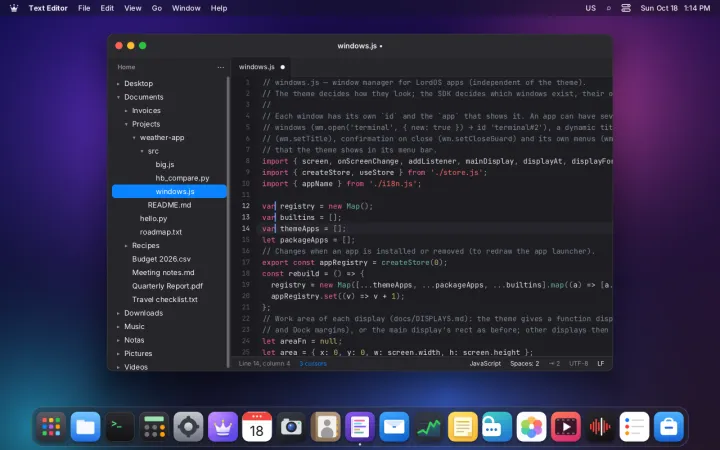Click the sidebar three-dots options button
Viewport: 720px width, 450px height.
(x=220, y=67)
